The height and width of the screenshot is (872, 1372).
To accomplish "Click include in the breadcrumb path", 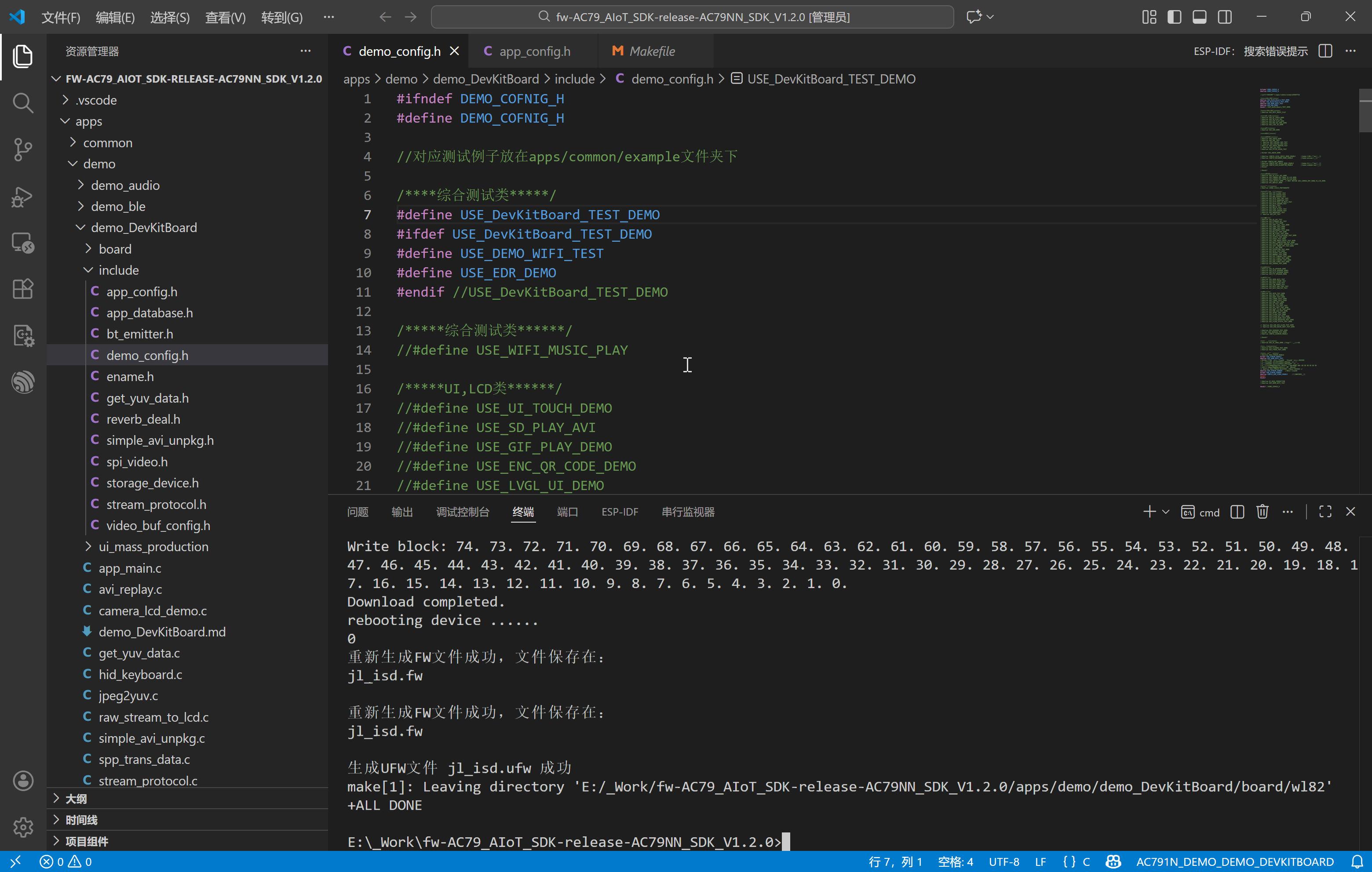I will (574, 79).
